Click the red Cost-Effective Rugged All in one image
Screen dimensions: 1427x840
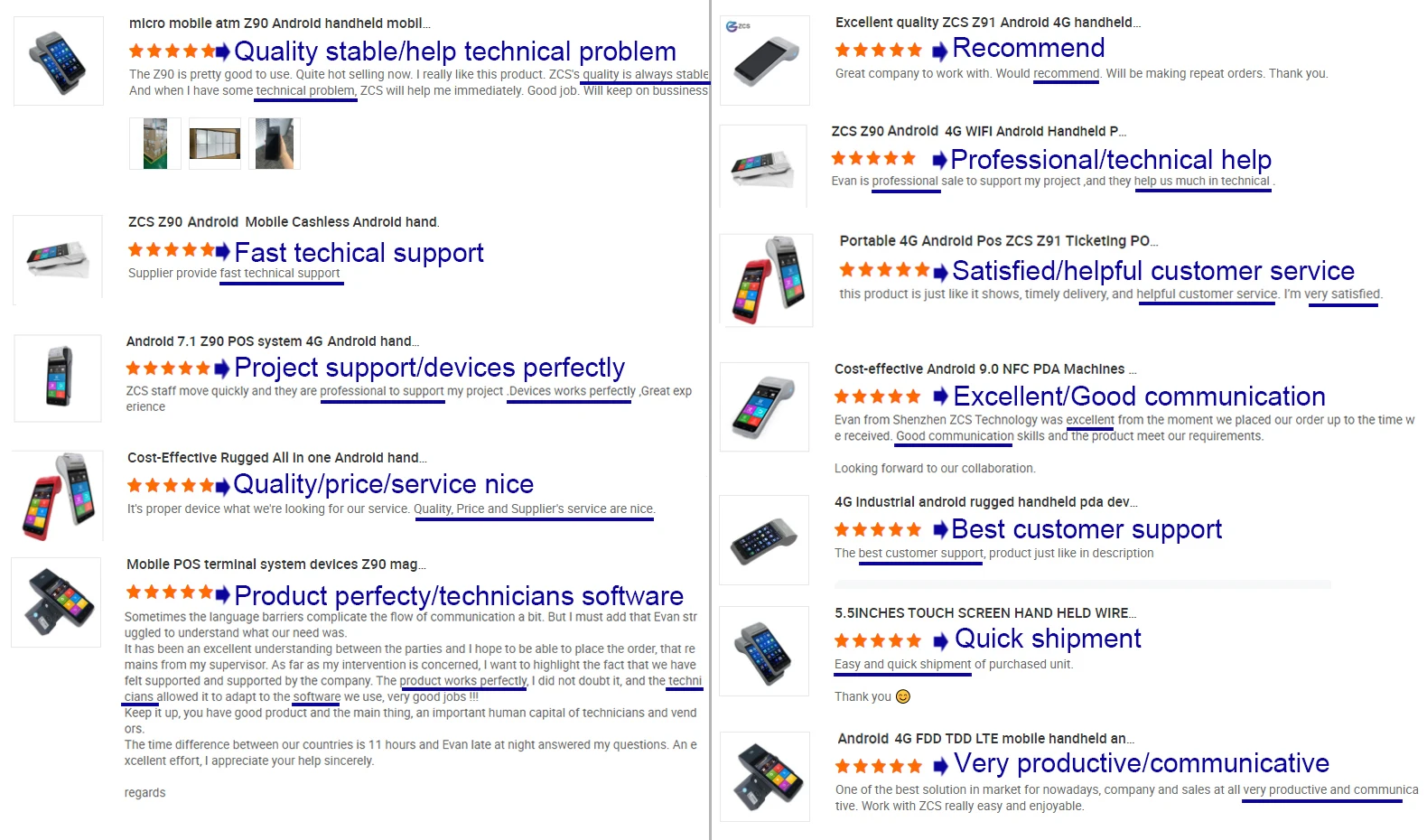tap(59, 496)
